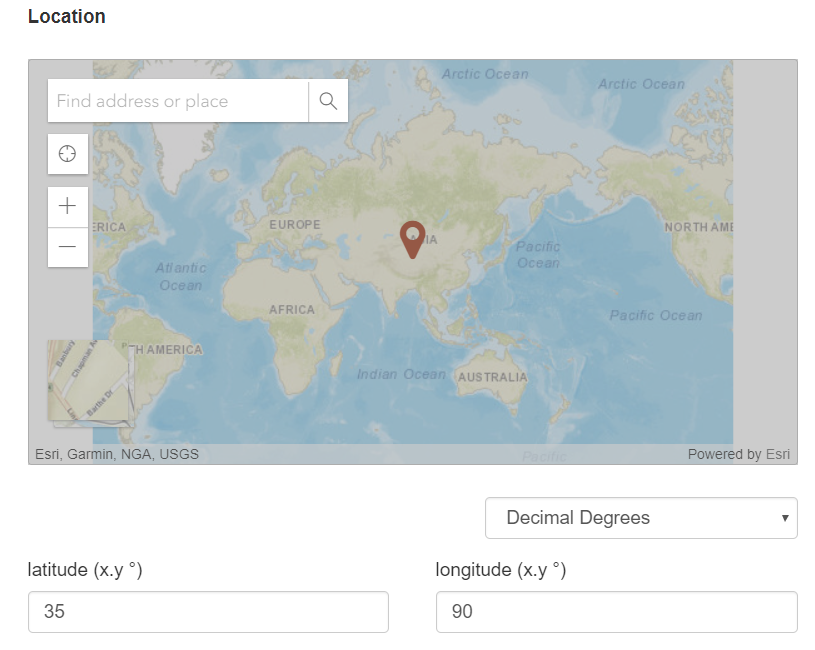The height and width of the screenshot is (650, 815).
Task: Click the EUROPE label on map
Action: point(295,224)
